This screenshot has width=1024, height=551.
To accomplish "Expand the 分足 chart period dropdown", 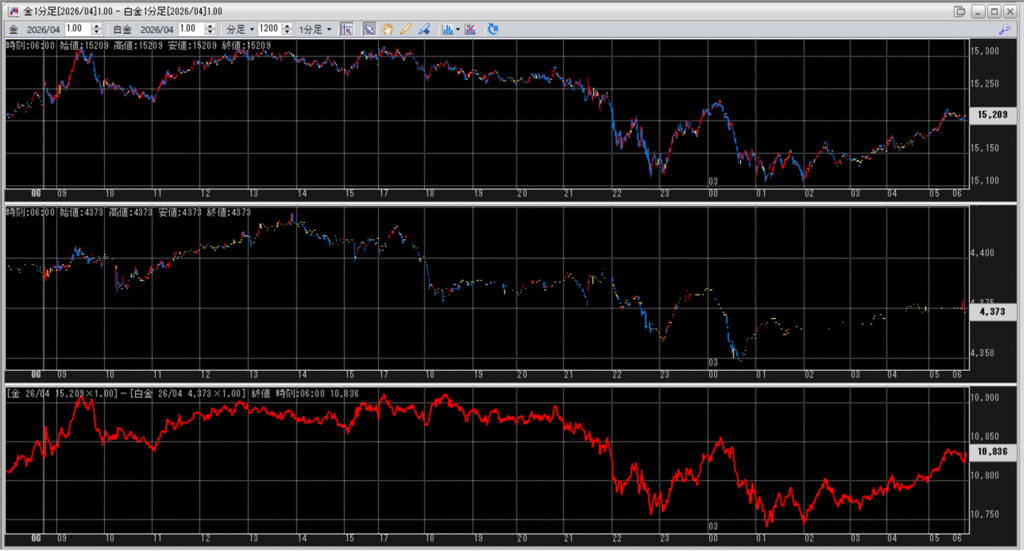I will pyautogui.click(x=236, y=29).
